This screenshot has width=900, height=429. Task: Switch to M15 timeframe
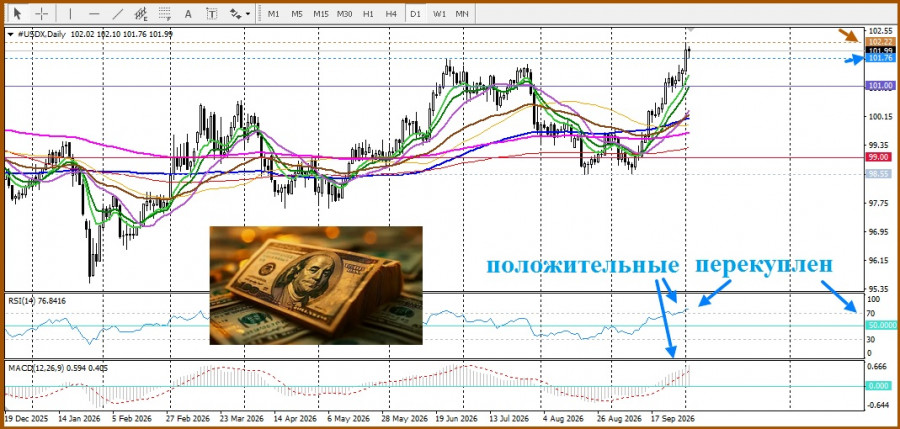[320, 13]
